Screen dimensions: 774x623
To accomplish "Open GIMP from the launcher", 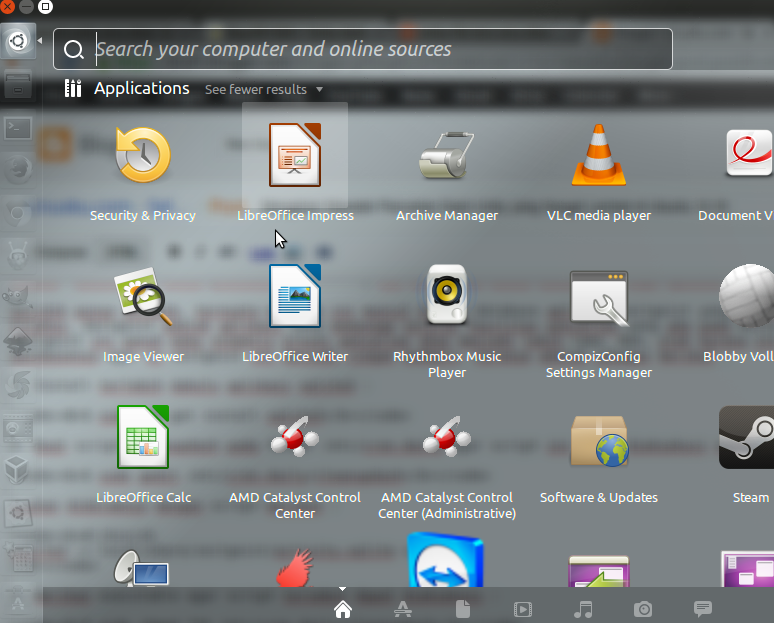I will coord(18,297).
